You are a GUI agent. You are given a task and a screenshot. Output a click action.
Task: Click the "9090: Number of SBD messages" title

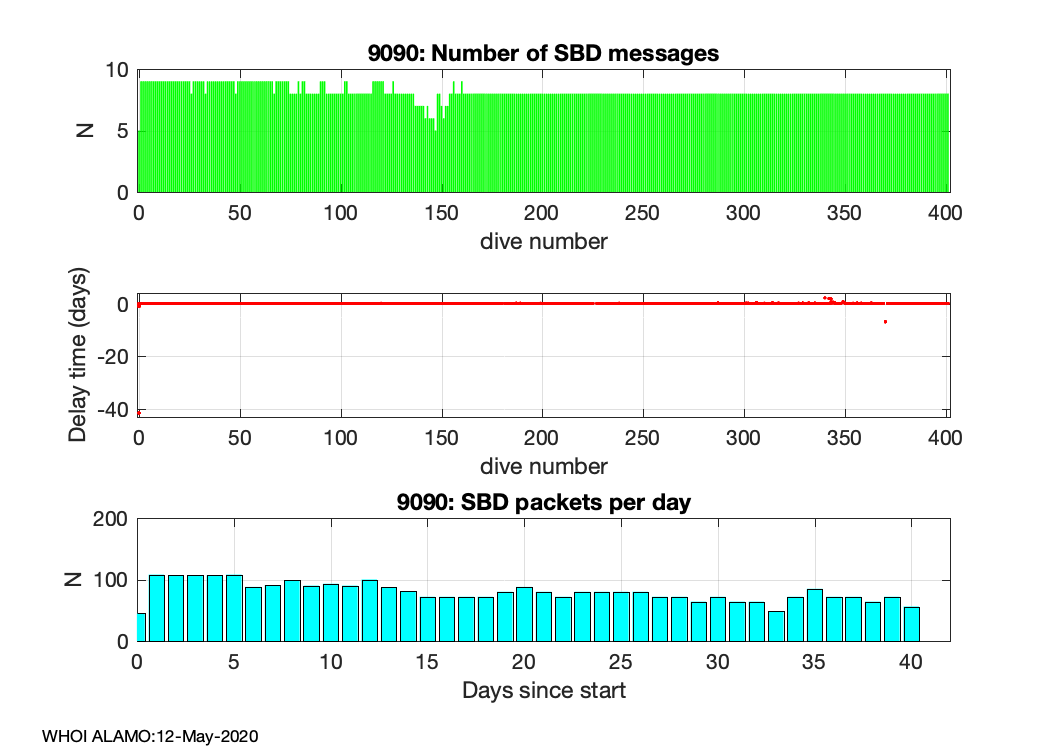pyautogui.click(x=544, y=54)
